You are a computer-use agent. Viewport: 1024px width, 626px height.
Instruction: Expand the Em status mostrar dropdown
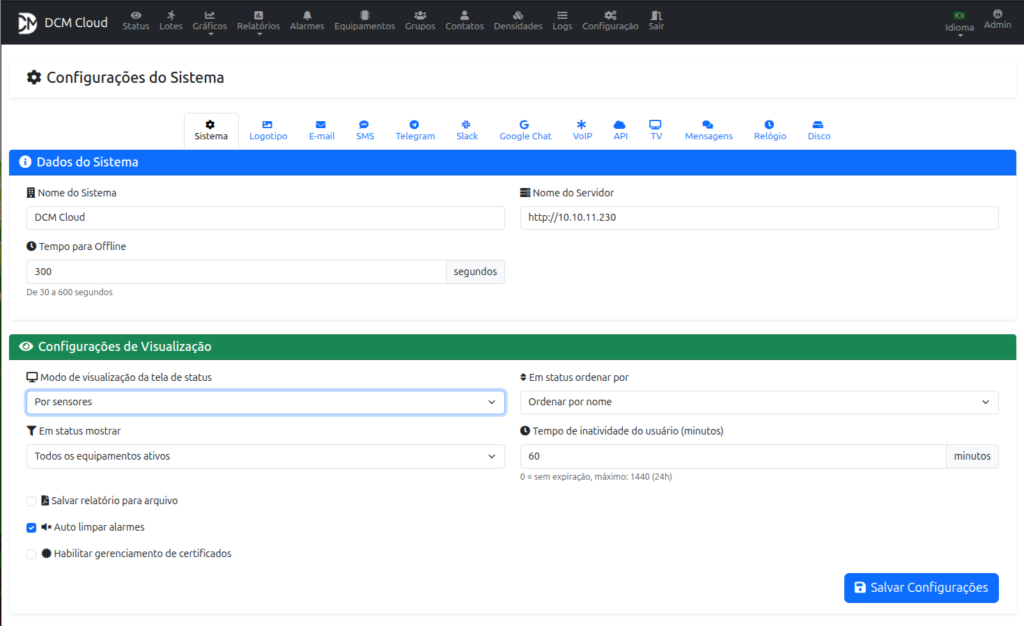(x=265, y=456)
